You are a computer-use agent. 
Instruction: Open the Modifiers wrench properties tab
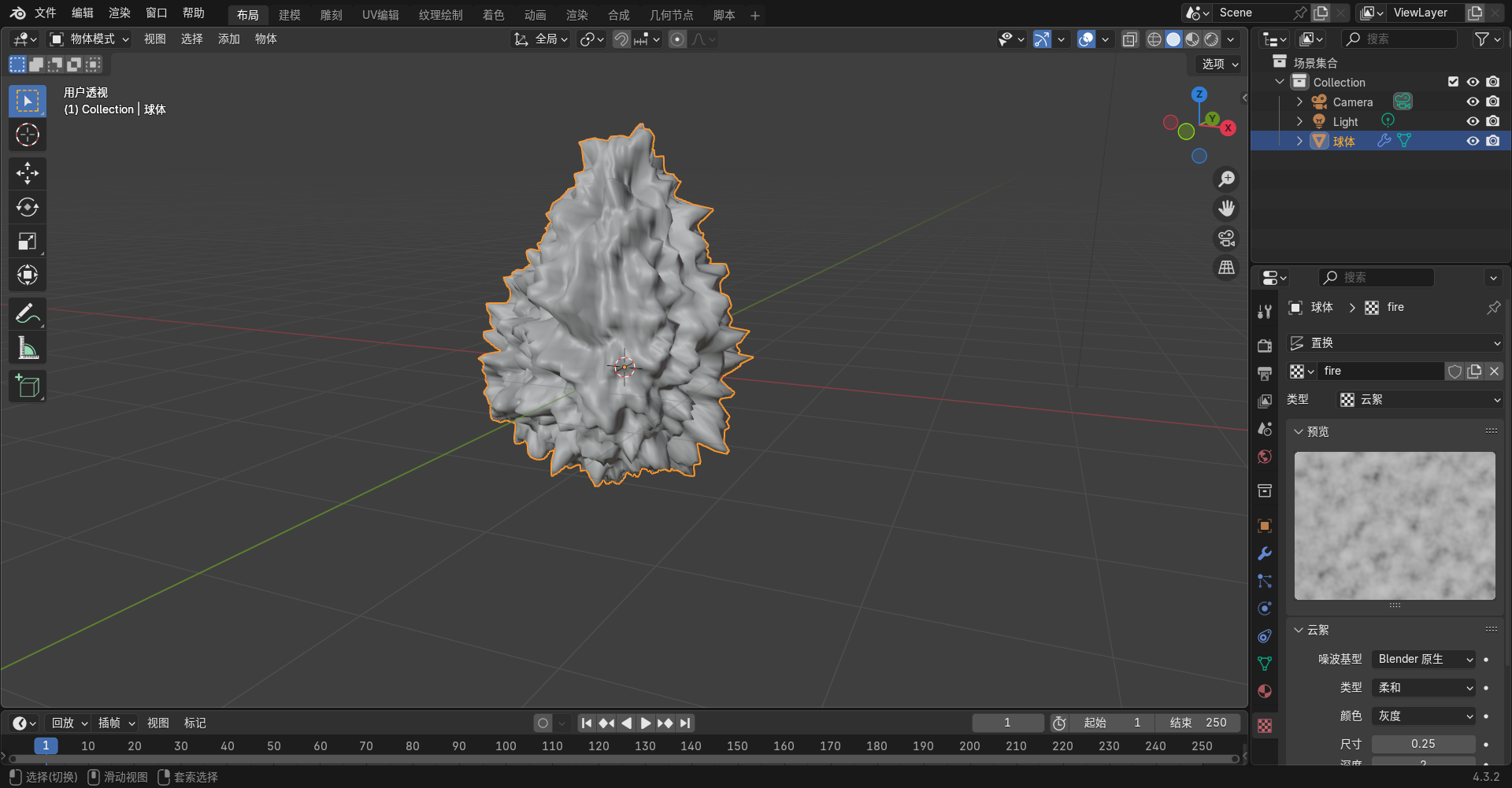pos(1265,553)
